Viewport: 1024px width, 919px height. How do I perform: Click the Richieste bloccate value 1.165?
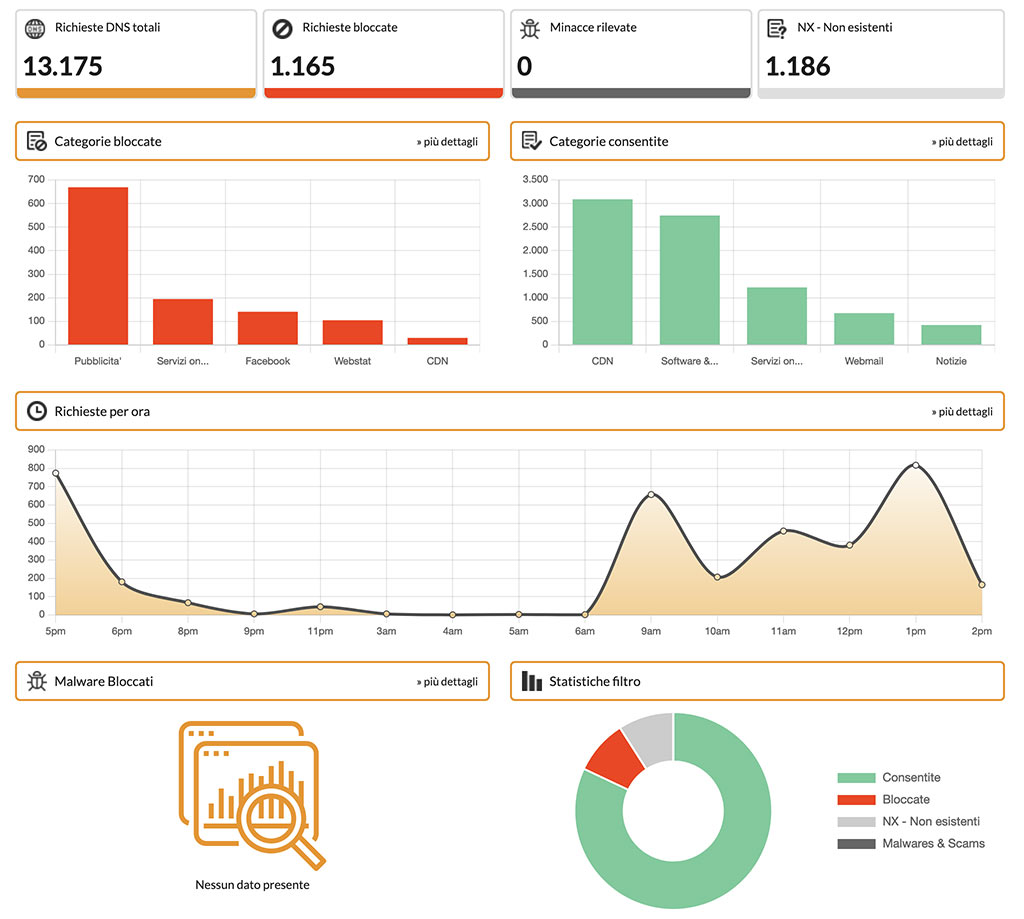point(303,66)
